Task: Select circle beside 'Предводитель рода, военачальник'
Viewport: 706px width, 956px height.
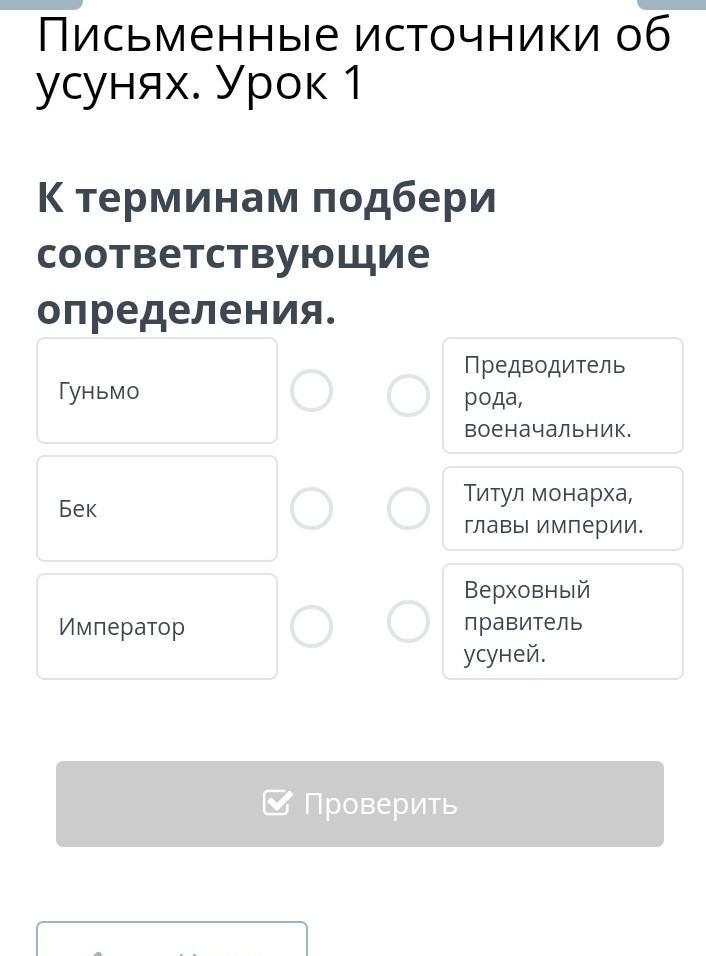Action: coord(408,396)
